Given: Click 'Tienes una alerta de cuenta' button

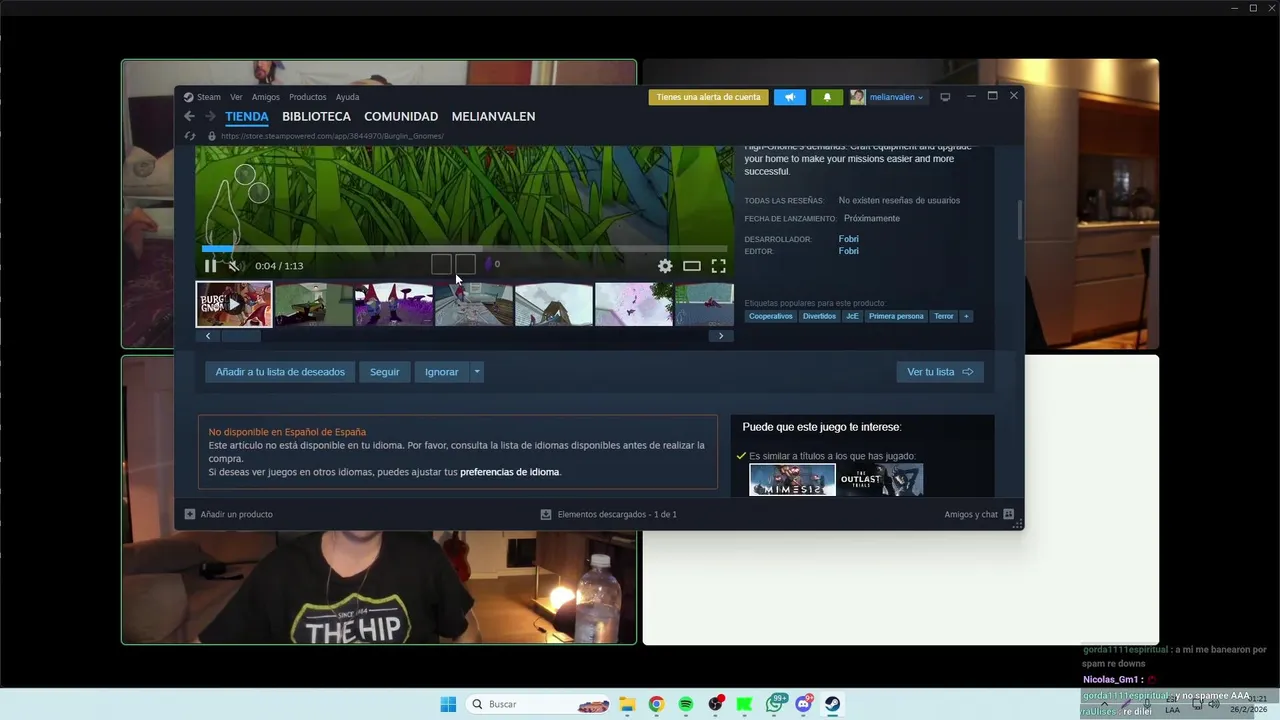Looking at the screenshot, I should 708,97.
